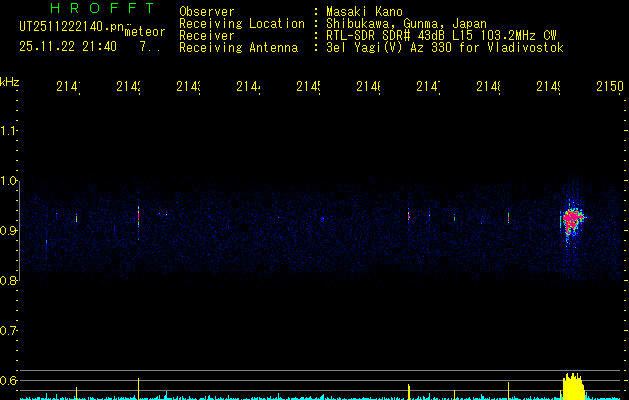Click the 2149 time axis marker
Screen dimensions: 629x400
point(548,87)
